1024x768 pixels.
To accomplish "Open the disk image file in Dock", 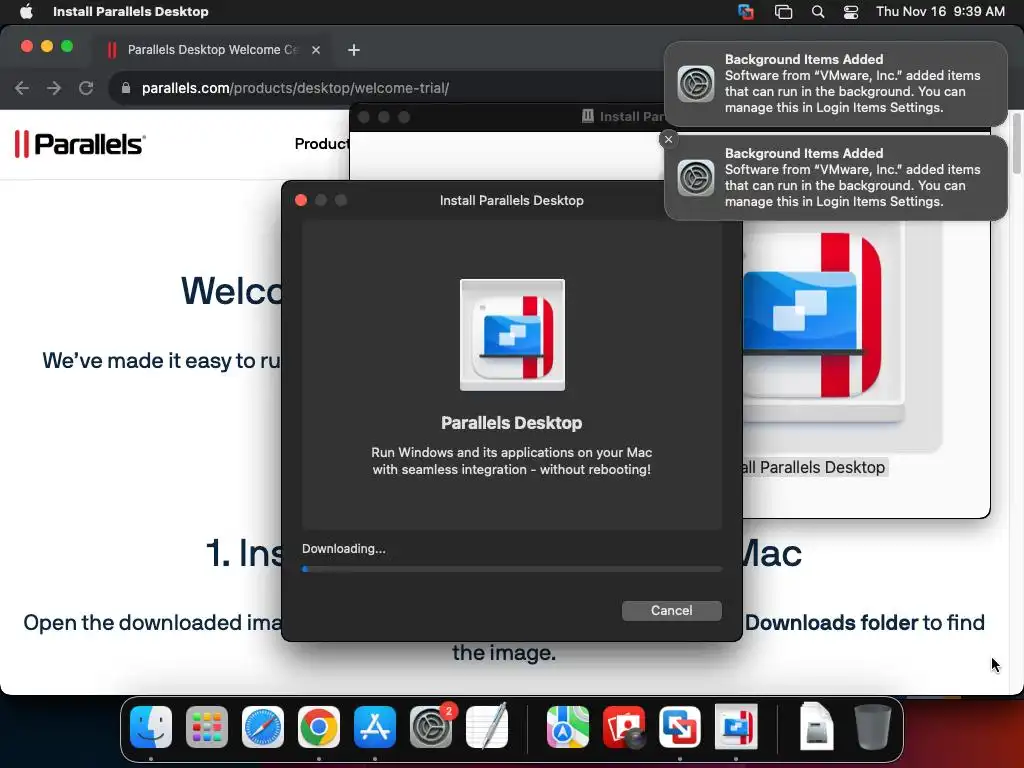I will point(816,727).
